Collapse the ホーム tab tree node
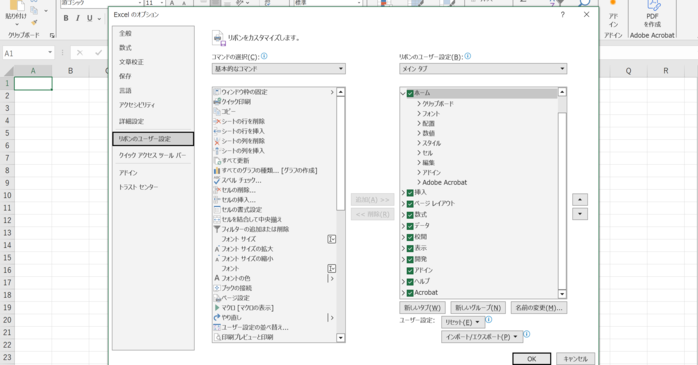Viewport: 698px width, 365px height. (x=403, y=93)
